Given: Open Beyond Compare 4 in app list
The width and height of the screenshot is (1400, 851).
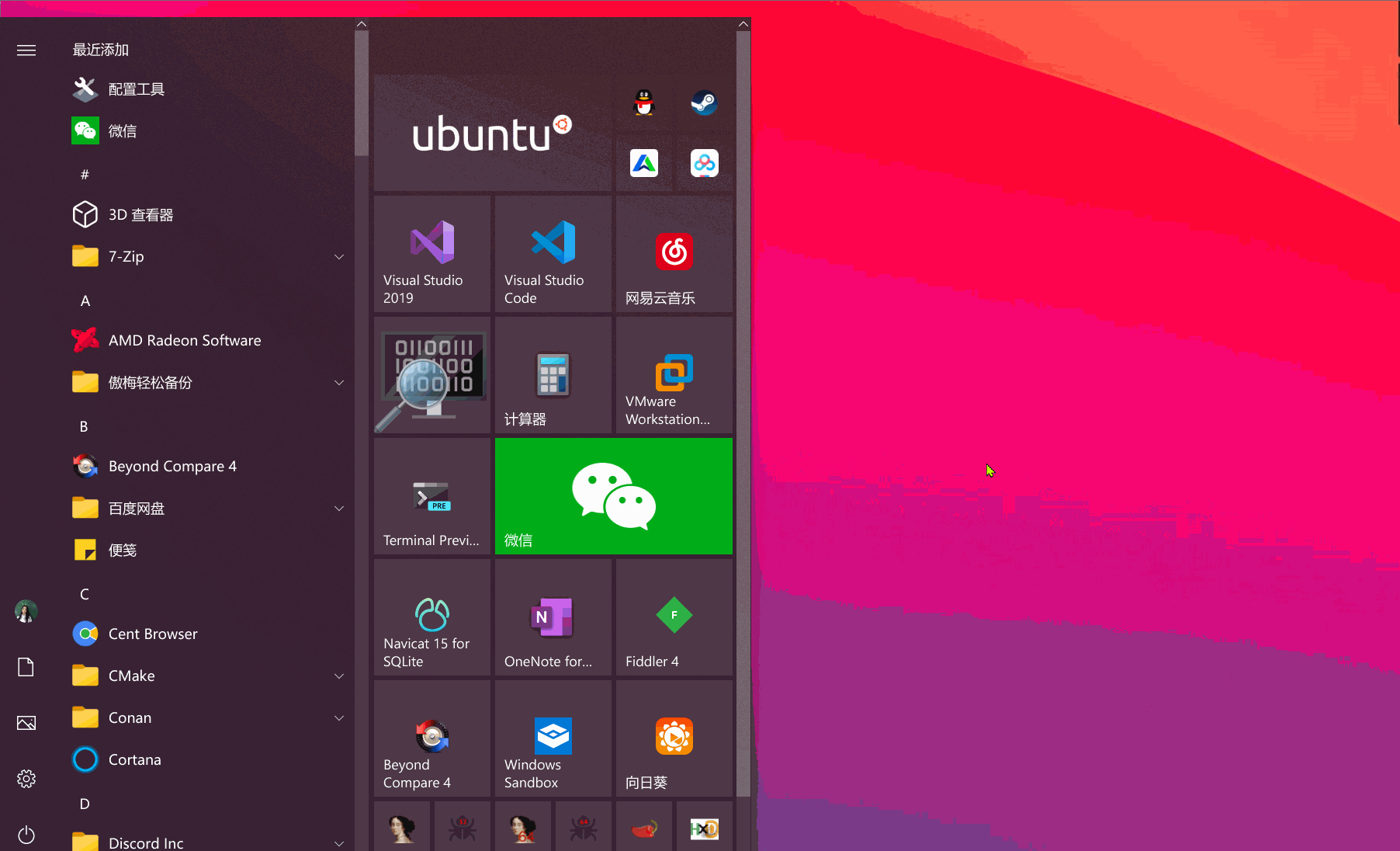Looking at the screenshot, I should (x=211, y=467).
